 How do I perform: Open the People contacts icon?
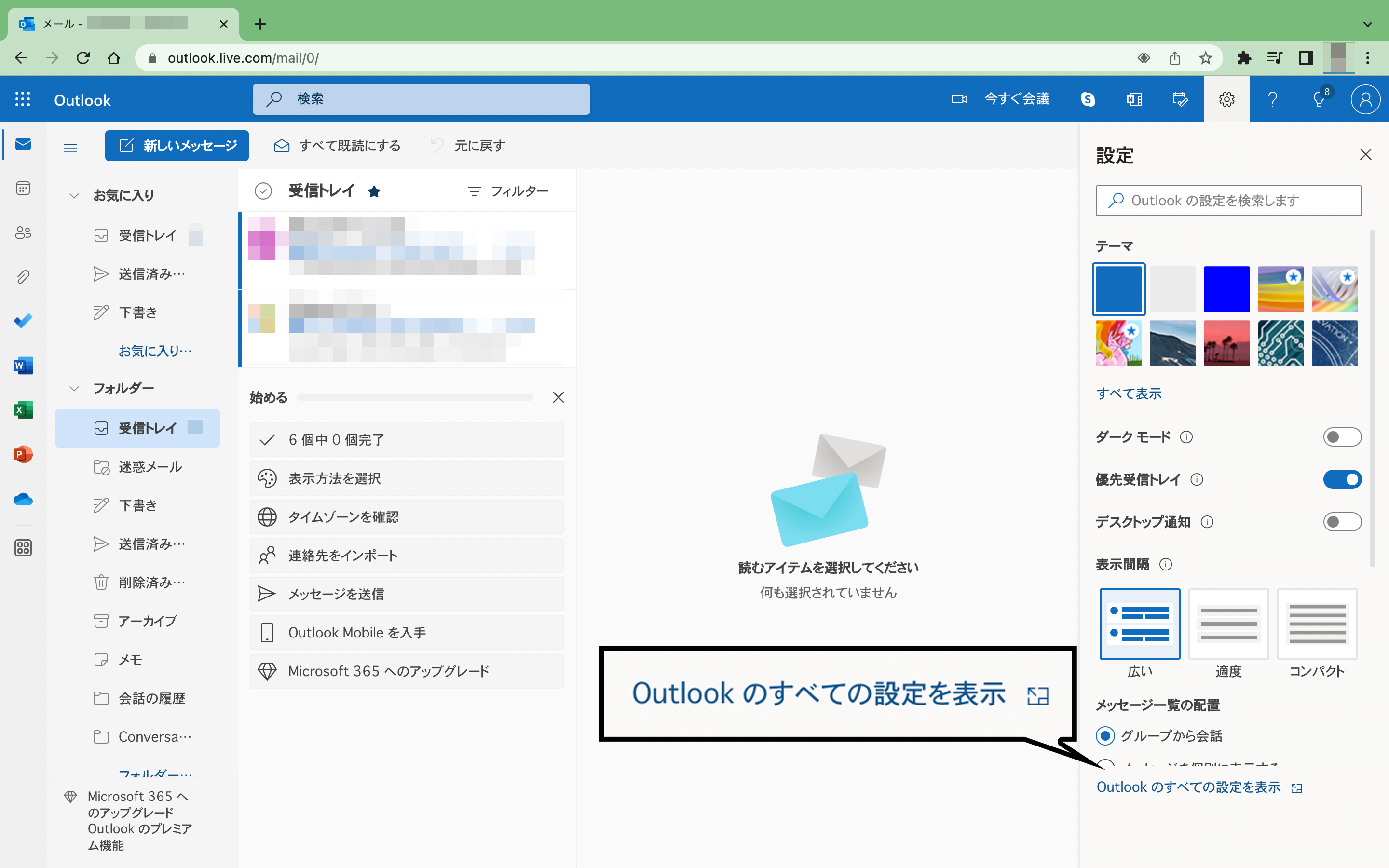[23, 232]
